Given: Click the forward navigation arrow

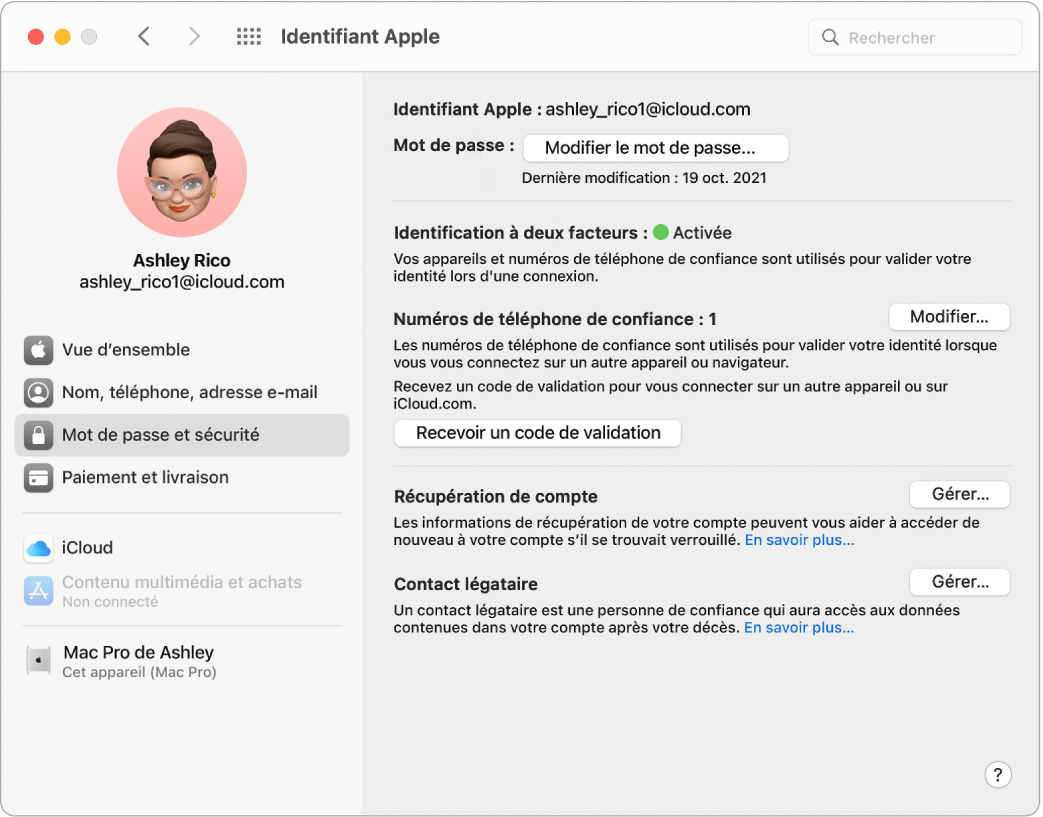Looking at the screenshot, I should coord(194,36).
